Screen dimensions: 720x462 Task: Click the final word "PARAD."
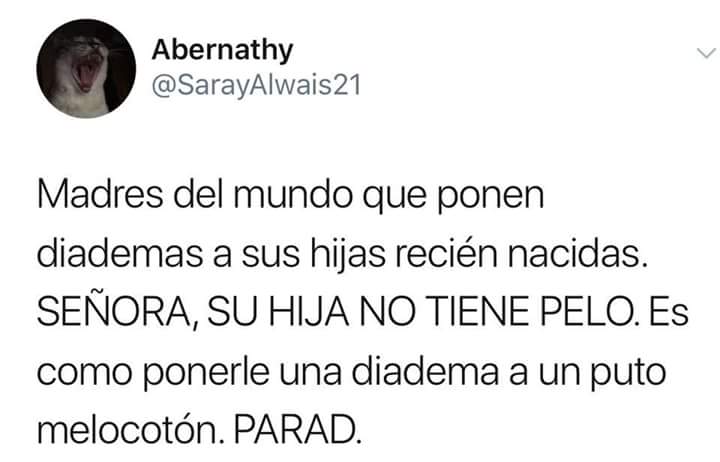point(298,429)
